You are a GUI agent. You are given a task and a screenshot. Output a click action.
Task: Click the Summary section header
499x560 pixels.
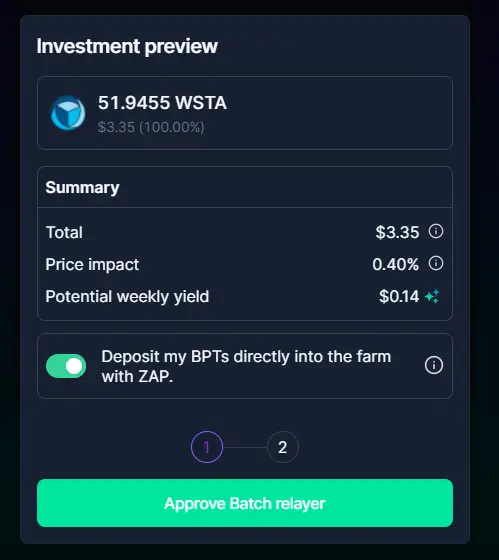[83, 188]
